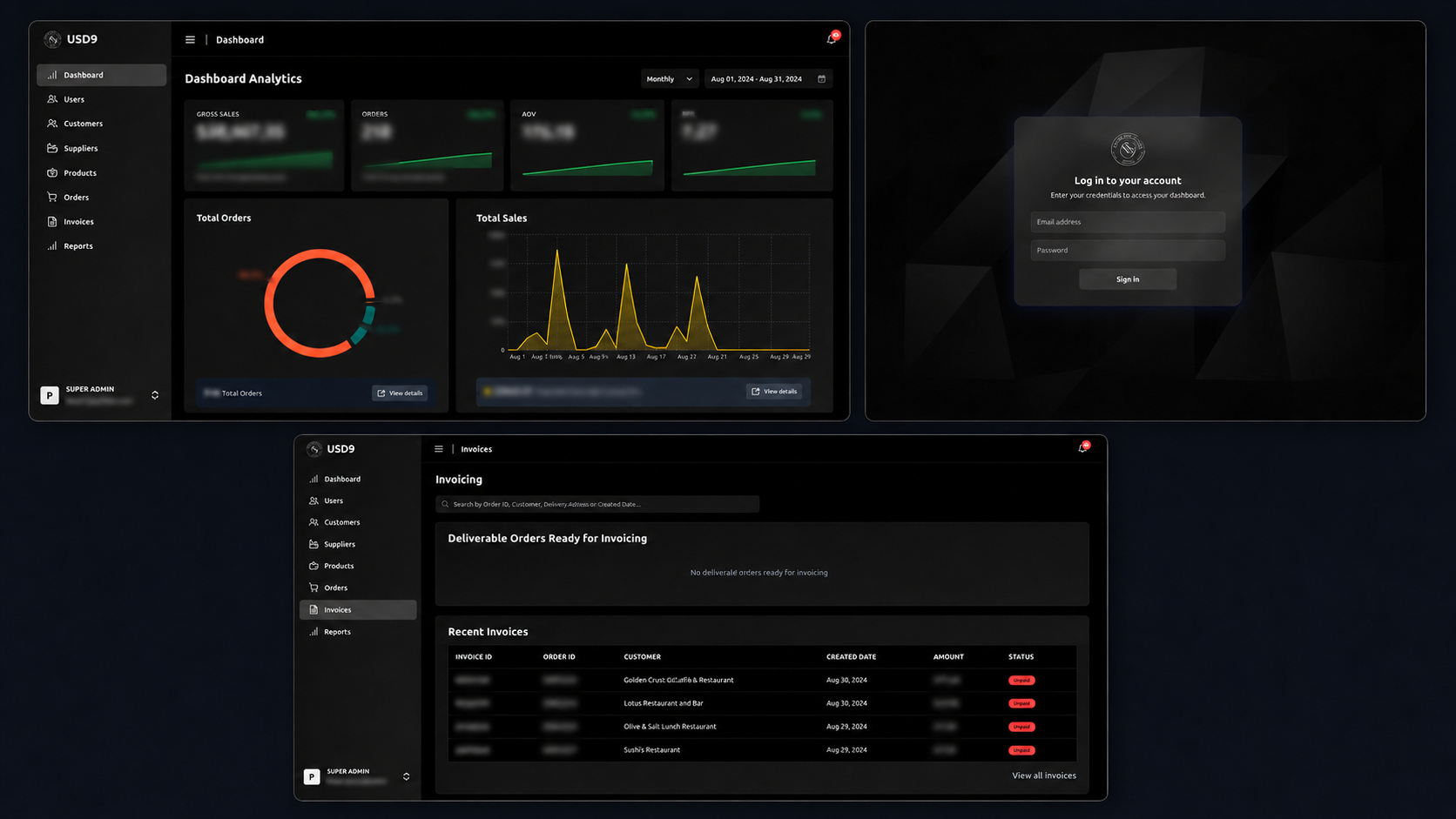Select the AOV stat card

pos(588,145)
